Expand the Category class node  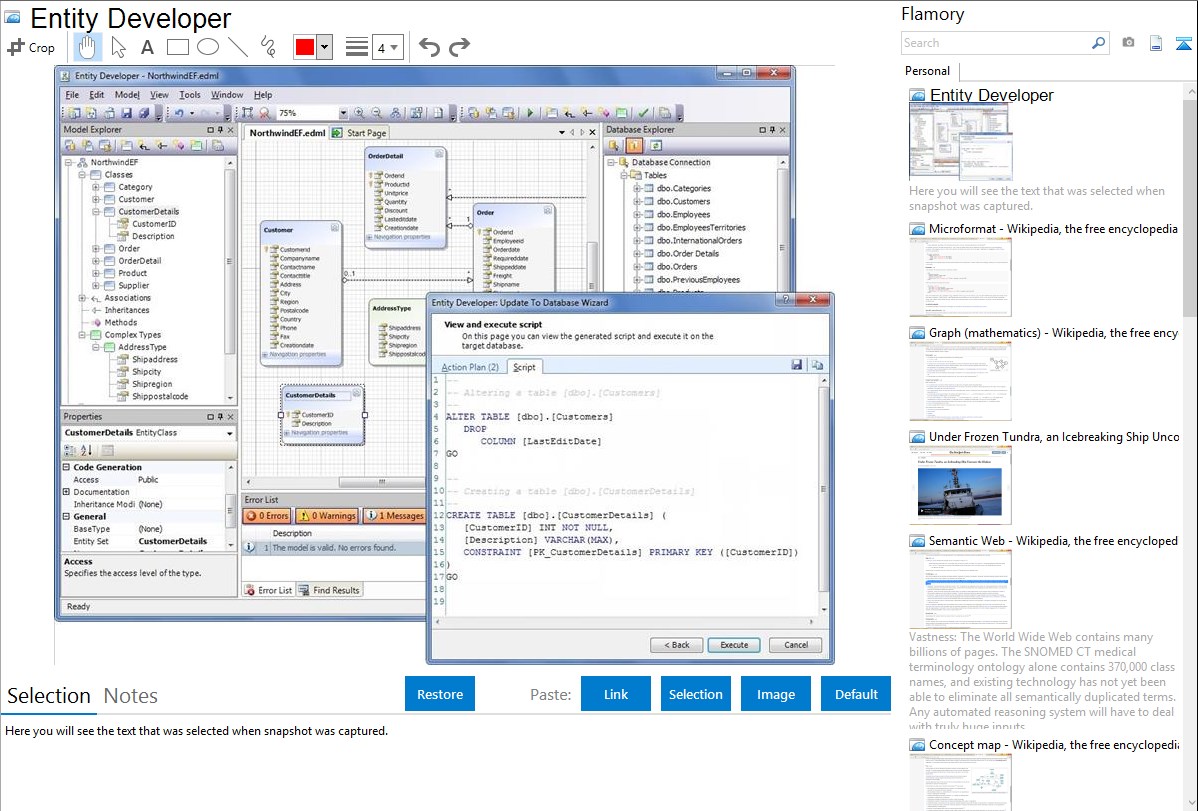coord(96,187)
